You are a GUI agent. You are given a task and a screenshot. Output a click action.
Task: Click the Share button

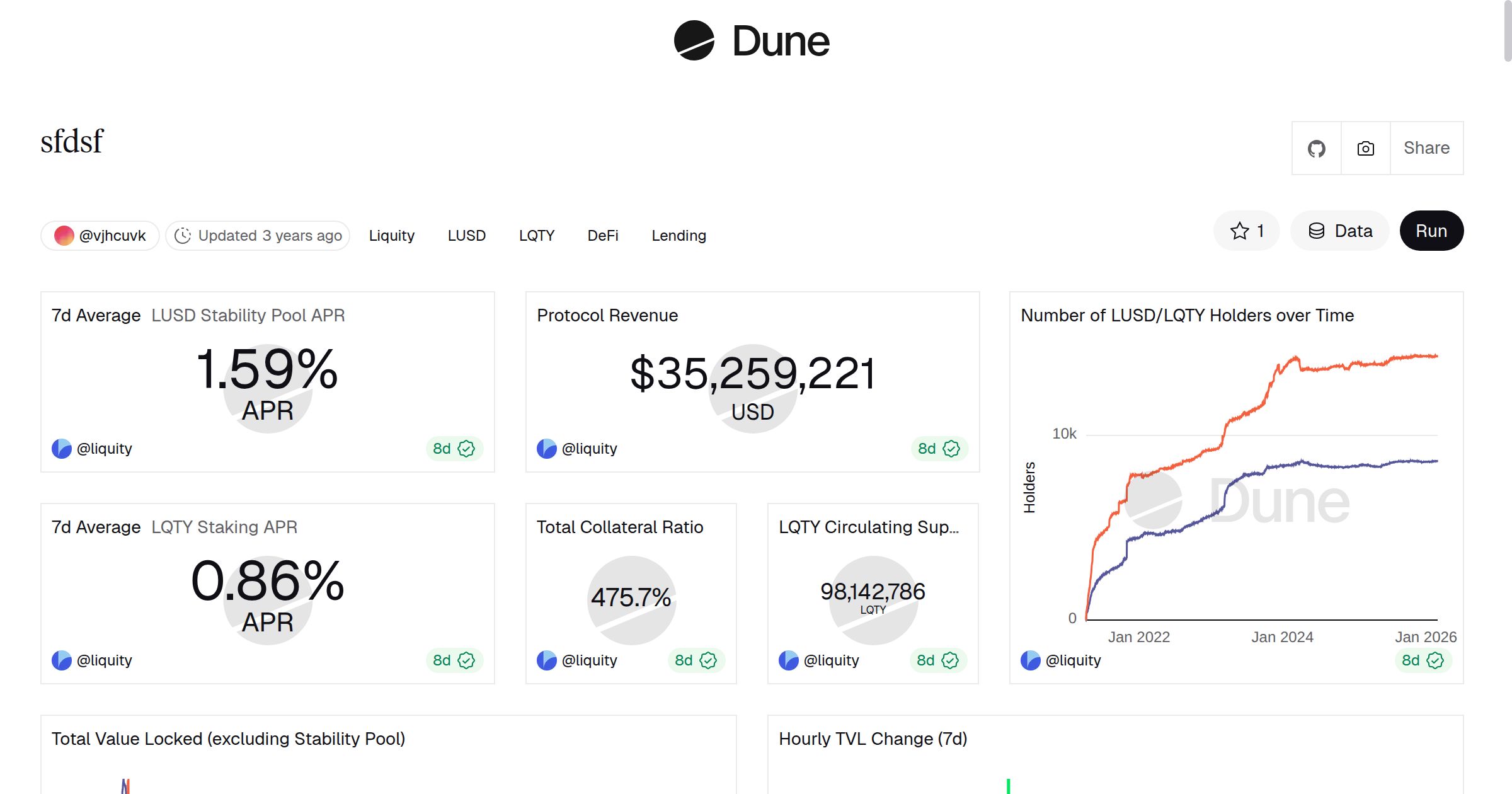[1426, 148]
